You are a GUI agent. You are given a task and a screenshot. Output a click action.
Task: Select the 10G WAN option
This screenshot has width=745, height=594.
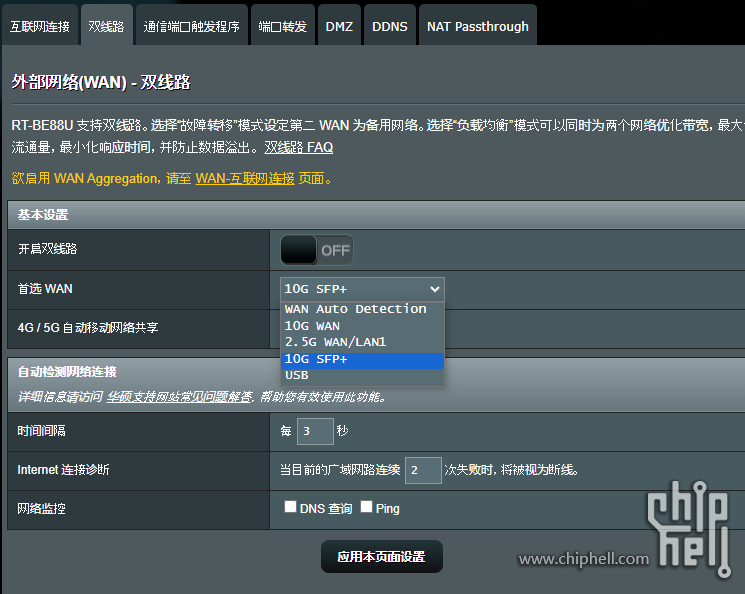point(362,326)
